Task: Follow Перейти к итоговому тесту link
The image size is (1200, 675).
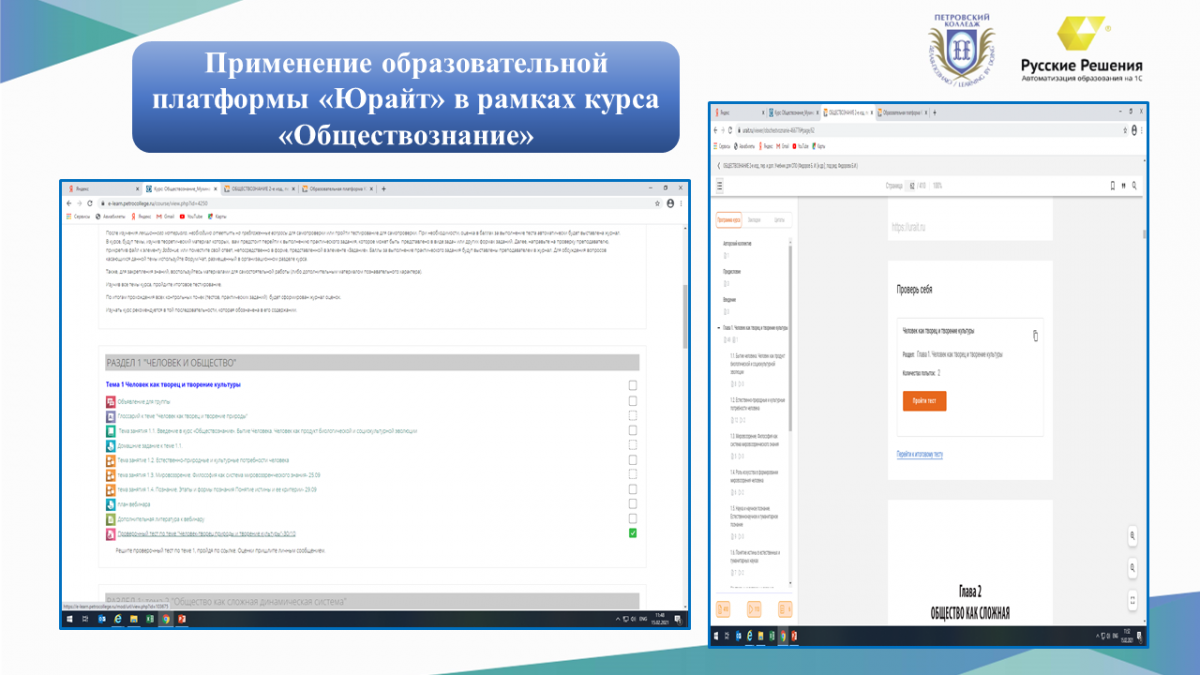Action: 919,454
